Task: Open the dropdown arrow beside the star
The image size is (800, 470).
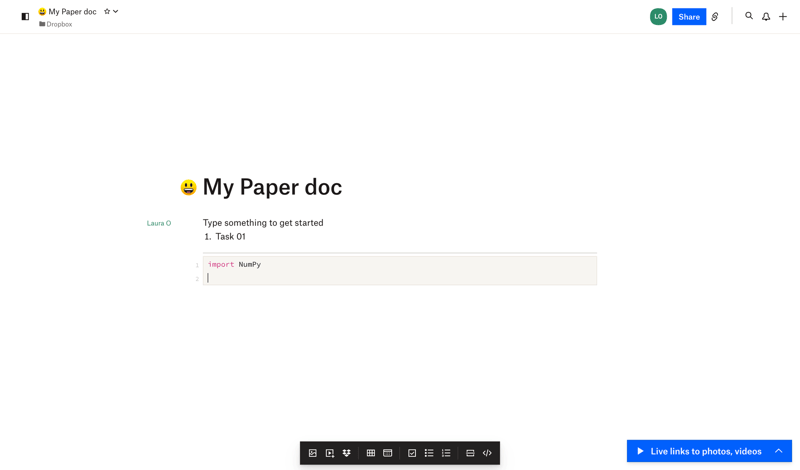Action: pos(116,11)
